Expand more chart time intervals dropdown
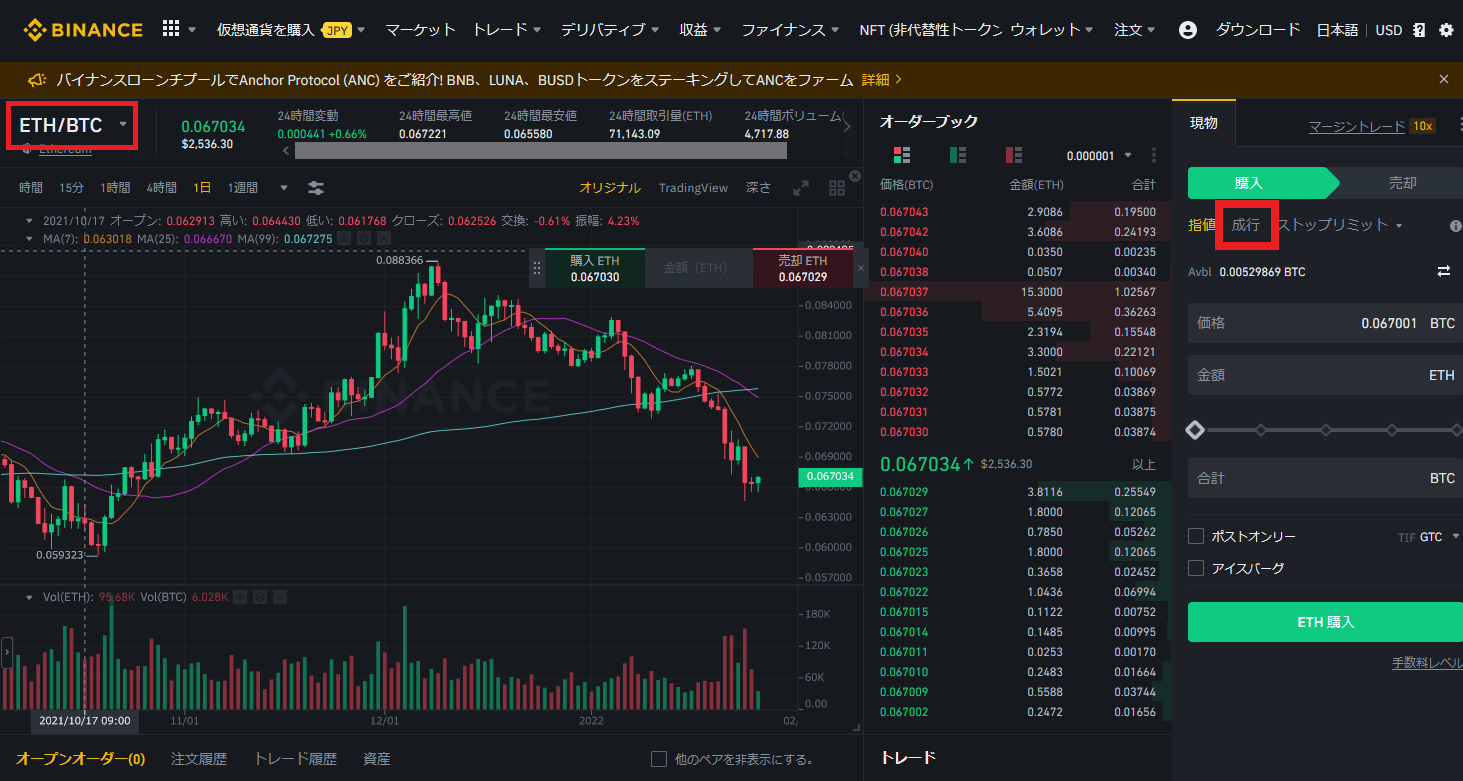Screen dimensions: 1463x781 click(284, 188)
